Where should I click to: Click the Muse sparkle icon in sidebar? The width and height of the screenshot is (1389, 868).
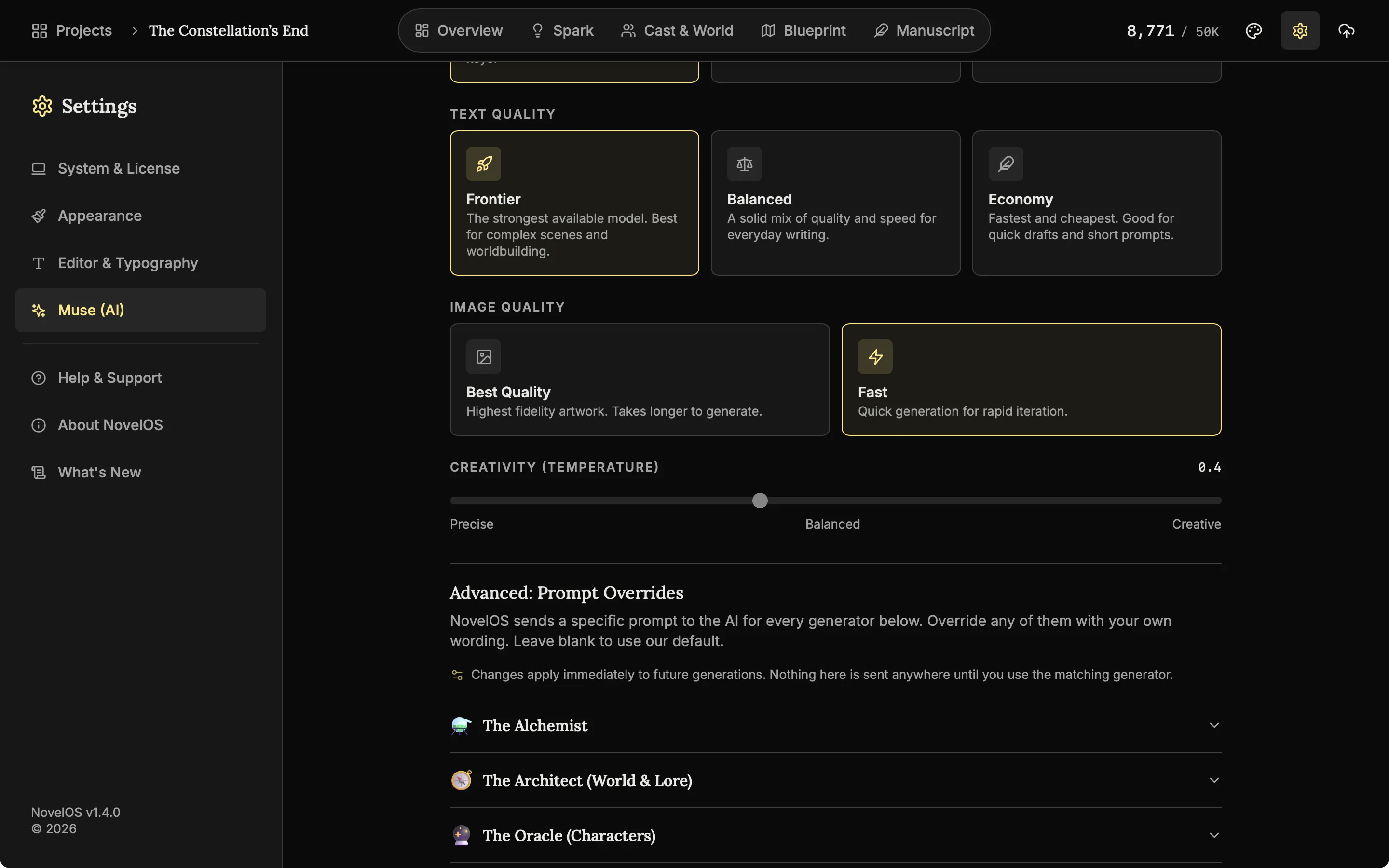pyautogui.click(x=39, y=311)
